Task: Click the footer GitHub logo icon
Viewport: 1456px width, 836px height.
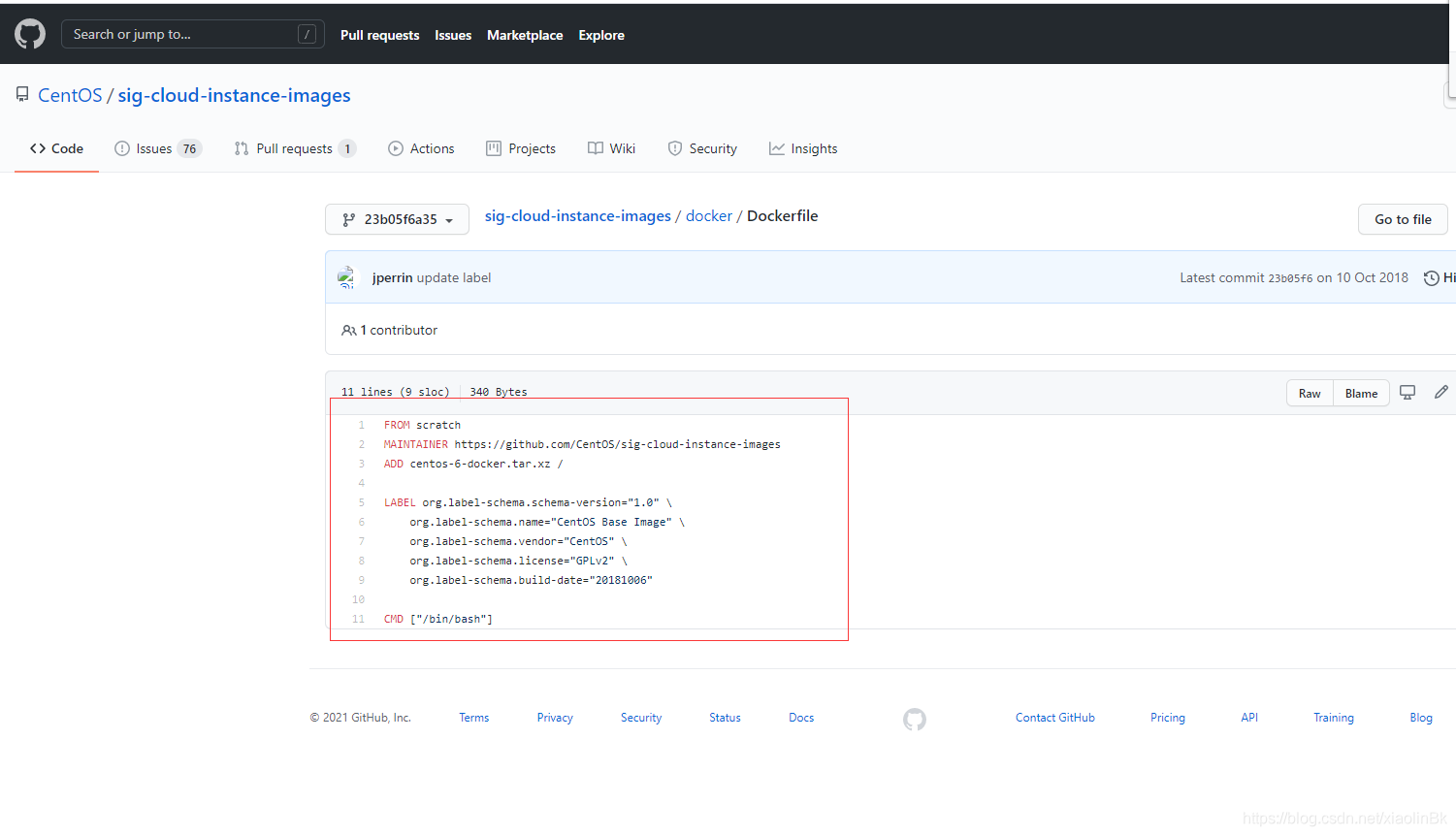Action: coord(915,719)
